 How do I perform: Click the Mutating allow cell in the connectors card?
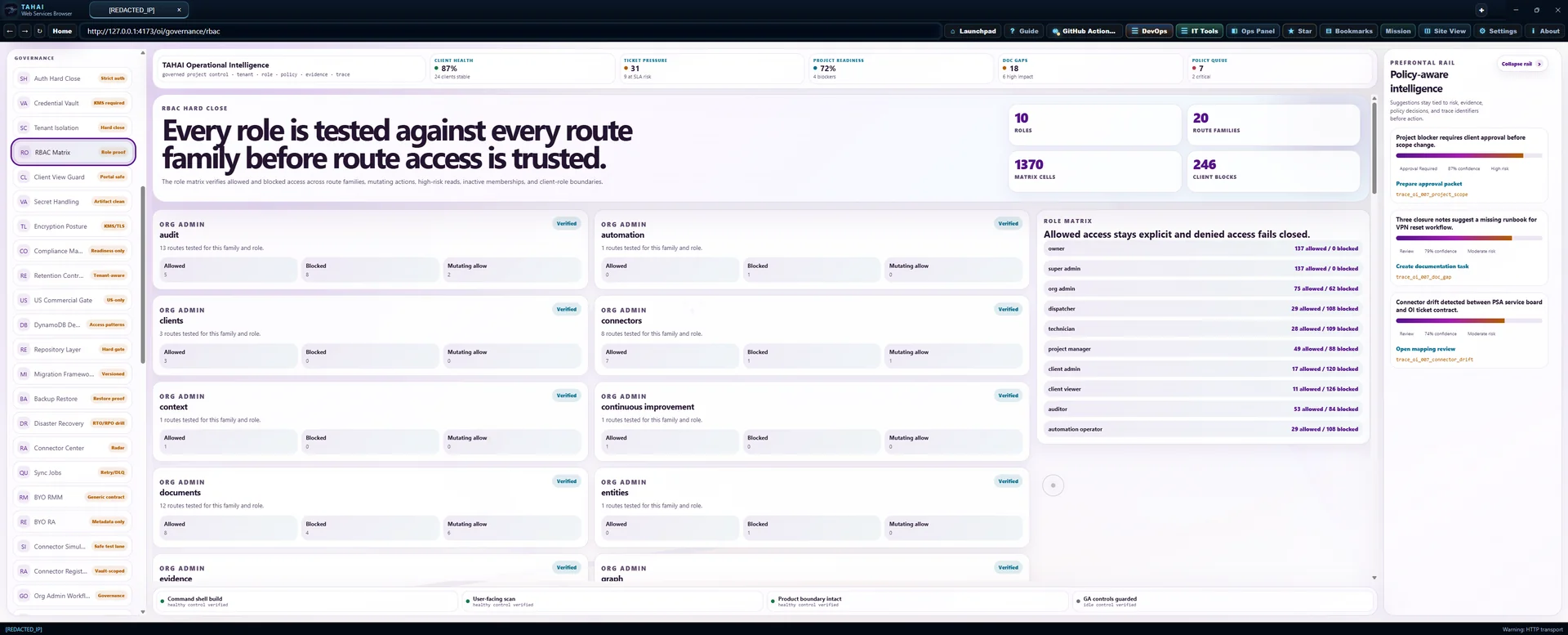[953, 356]
